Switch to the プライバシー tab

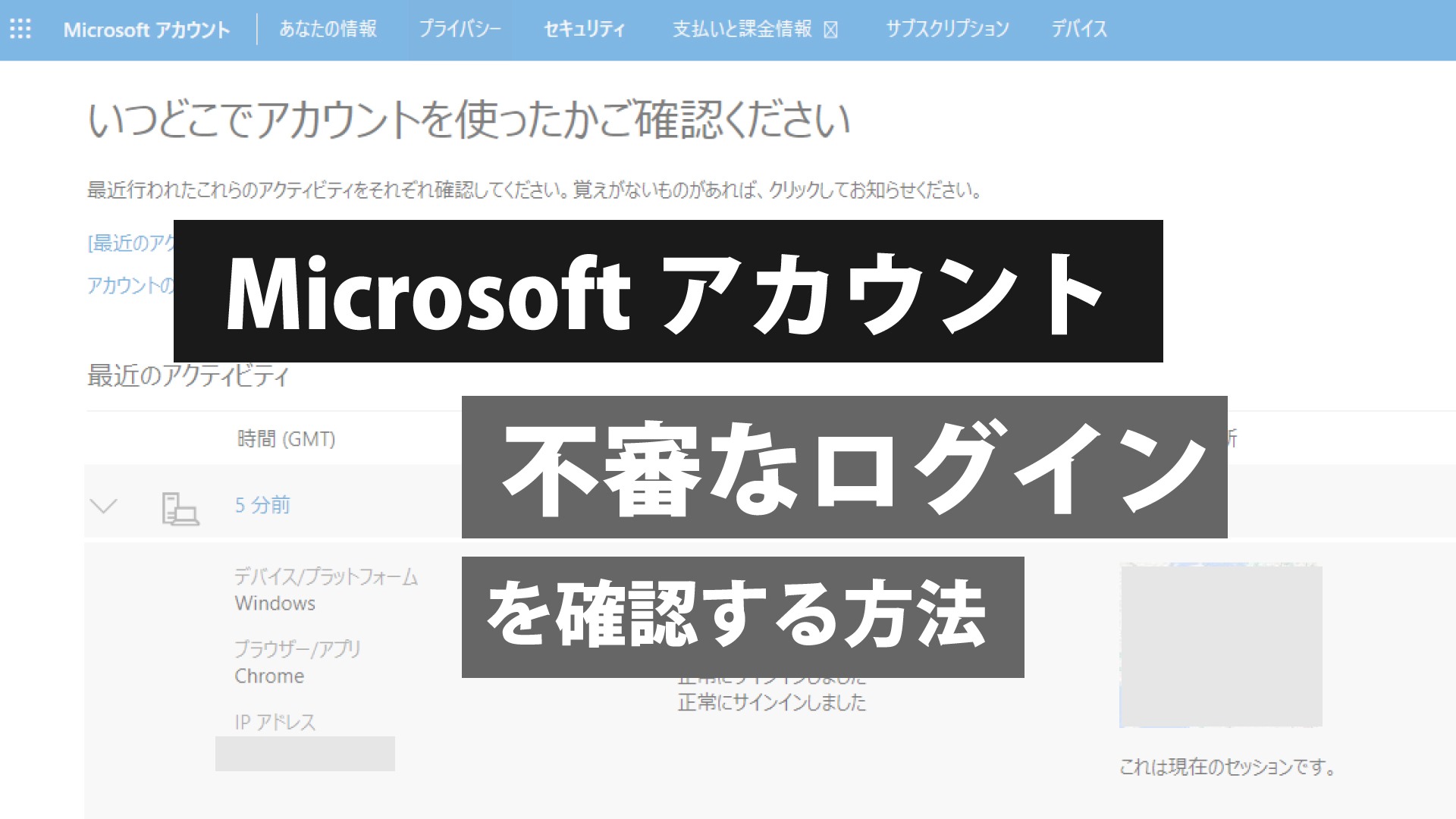tap(460, 29)
